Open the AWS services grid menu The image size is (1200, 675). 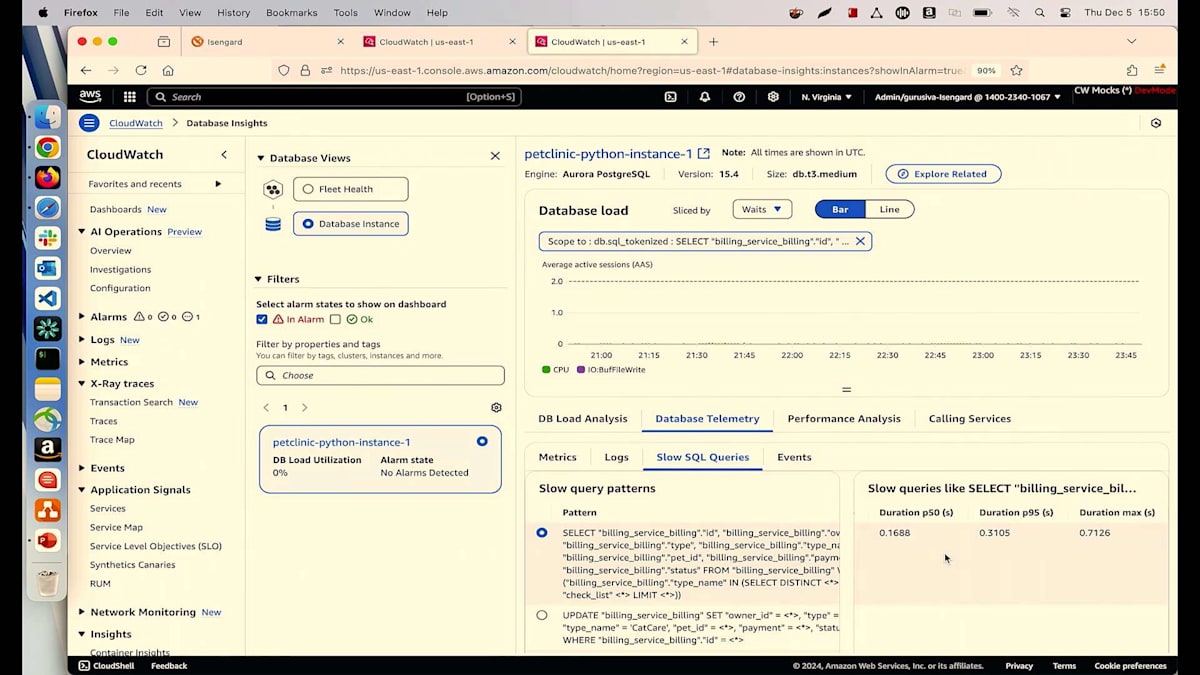pyautogui.click(x=130, y=97)
